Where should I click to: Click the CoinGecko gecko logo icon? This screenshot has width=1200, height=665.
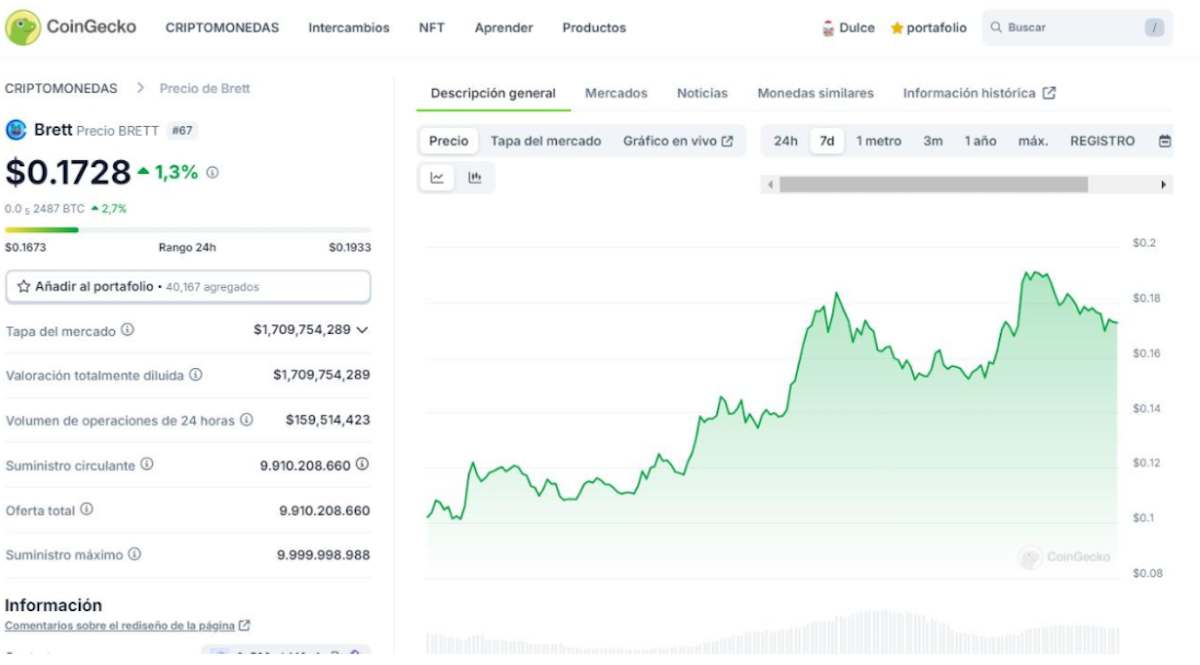coord(22,27)
